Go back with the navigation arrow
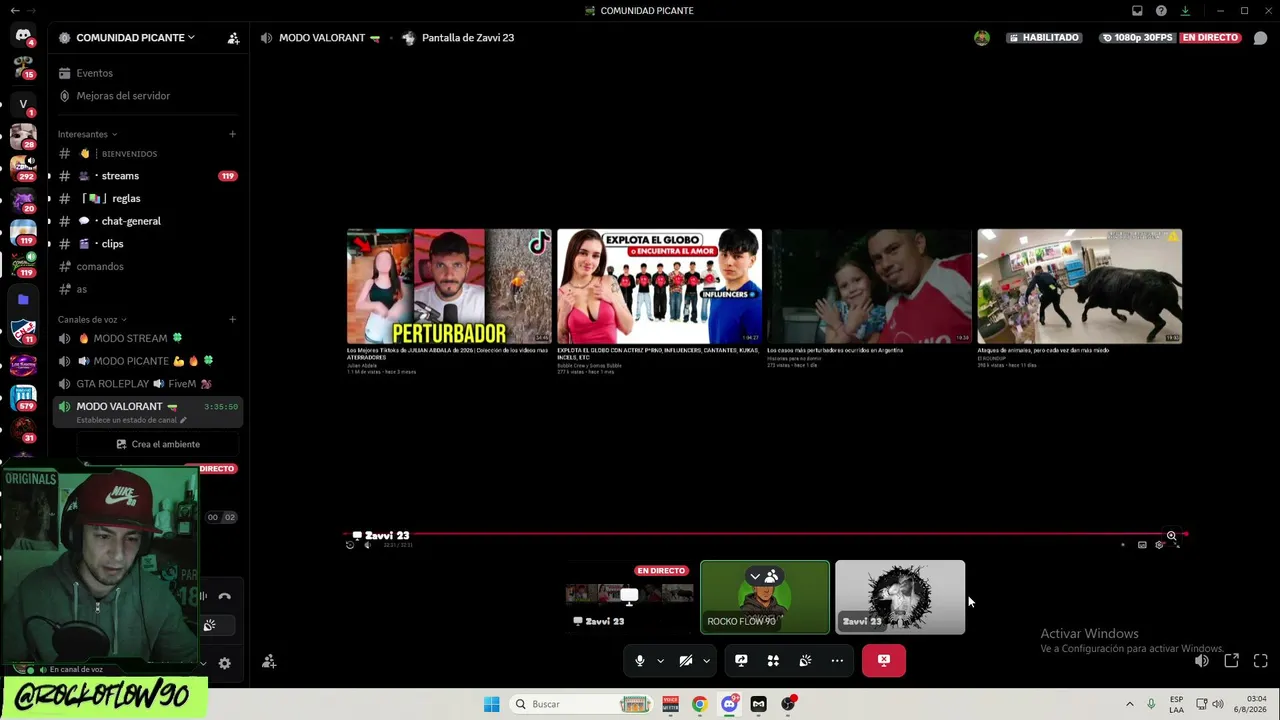1280x720 pixels. [14, 11]
